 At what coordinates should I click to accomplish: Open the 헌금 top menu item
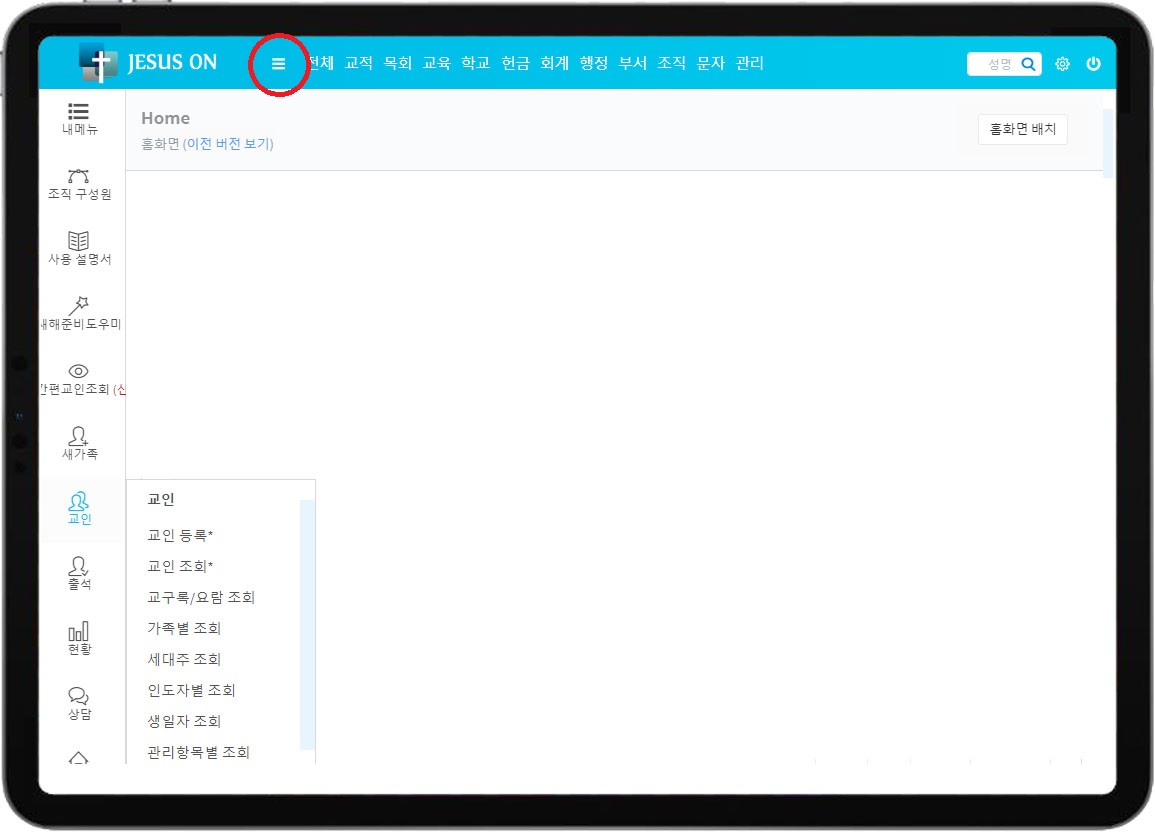(x=515, y=63)
